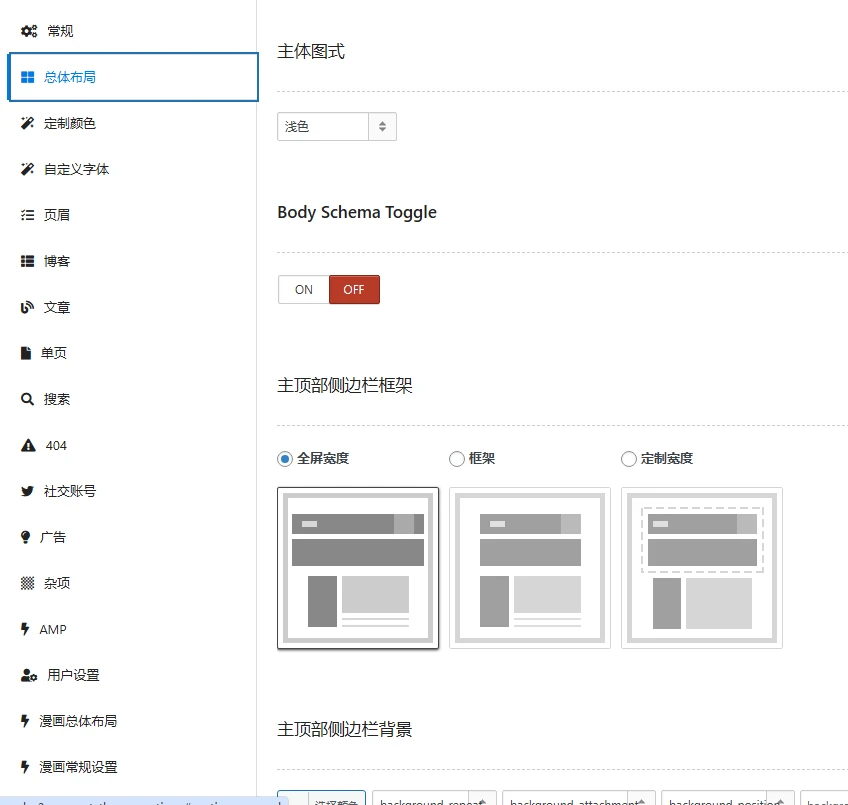Select the 框架 radio option
The width and height of the screenshot is (848, 805).
[457, 458]
